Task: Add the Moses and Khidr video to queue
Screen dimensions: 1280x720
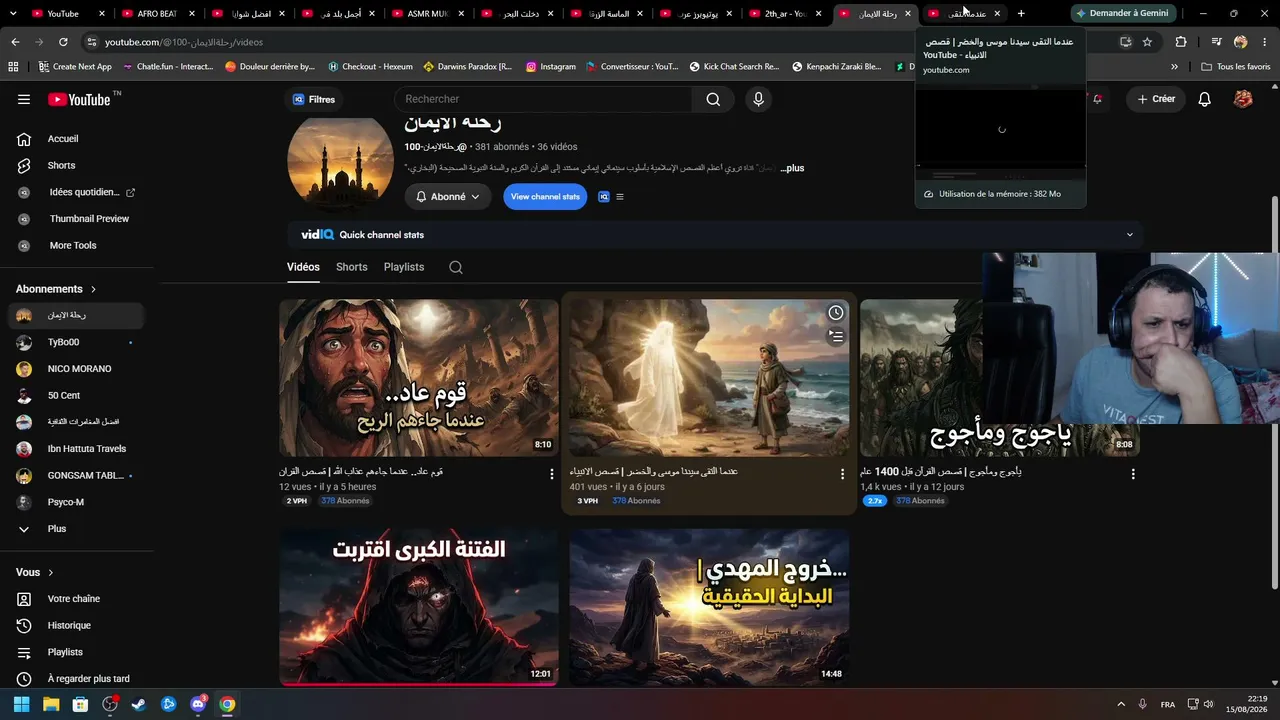Action: click(836, 336)
